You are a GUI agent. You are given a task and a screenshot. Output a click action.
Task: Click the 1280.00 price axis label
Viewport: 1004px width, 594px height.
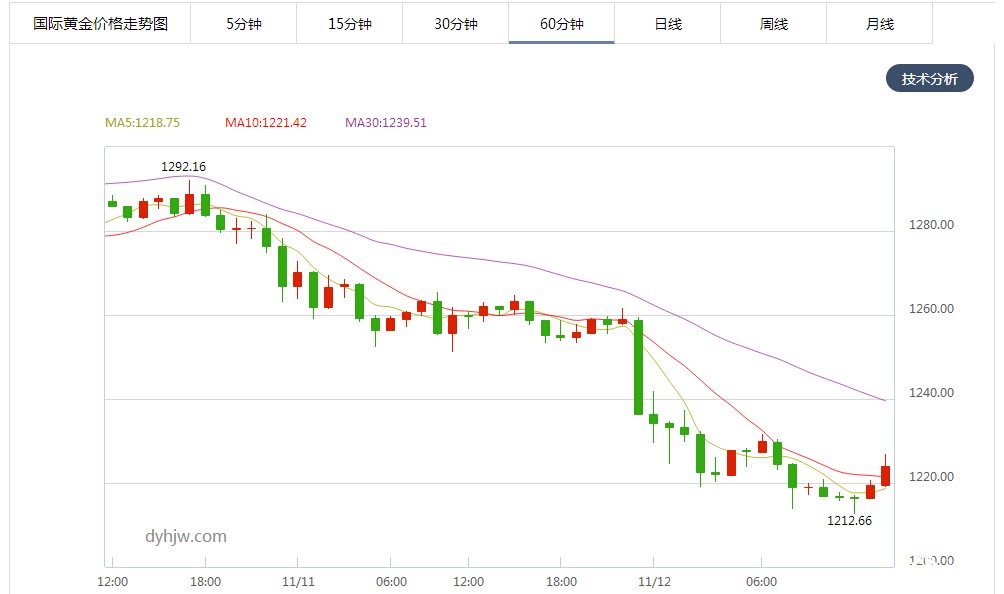point(931,225)
